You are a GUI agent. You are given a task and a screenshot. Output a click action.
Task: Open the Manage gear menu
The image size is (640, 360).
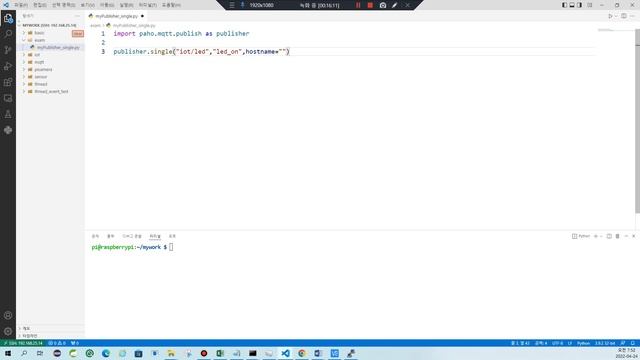(8, 331)
